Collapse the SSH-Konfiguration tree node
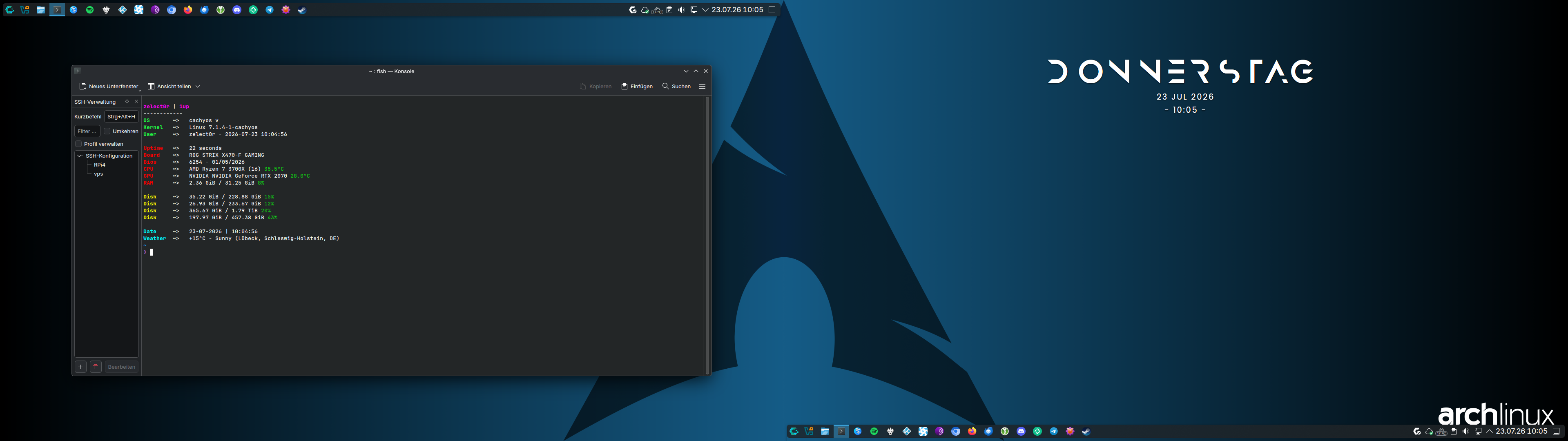 coord(79,156)
